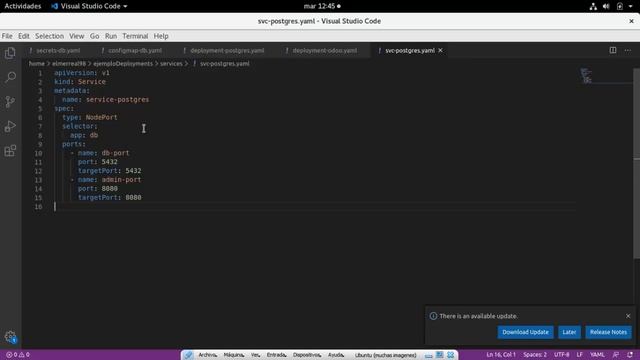Screen dimensions: 640x360
Task: Close the svc-postgres.yaml tab
Action: coord(440,50)
